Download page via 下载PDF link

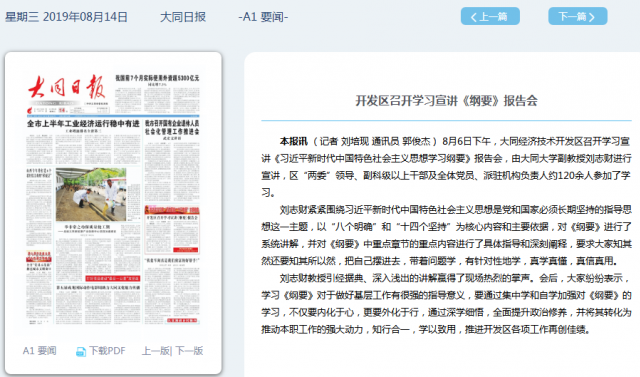click(107, 351)
